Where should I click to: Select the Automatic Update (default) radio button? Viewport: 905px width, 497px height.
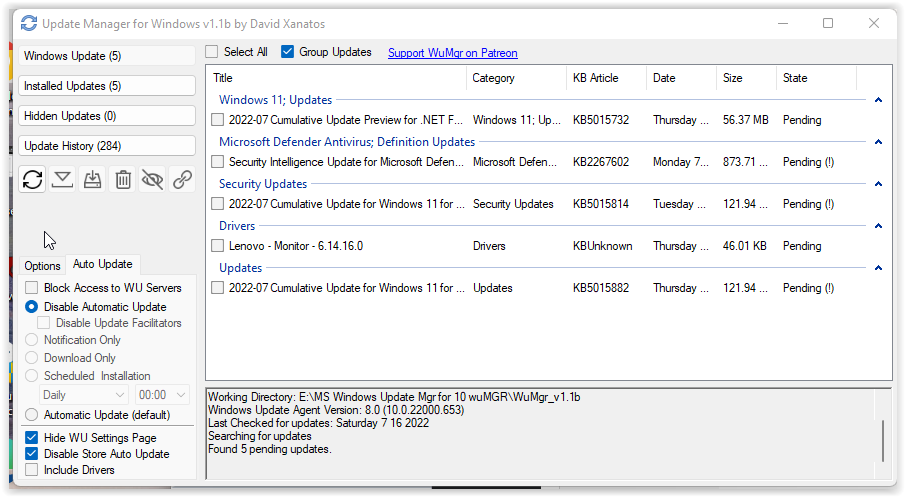pos(32,415)
